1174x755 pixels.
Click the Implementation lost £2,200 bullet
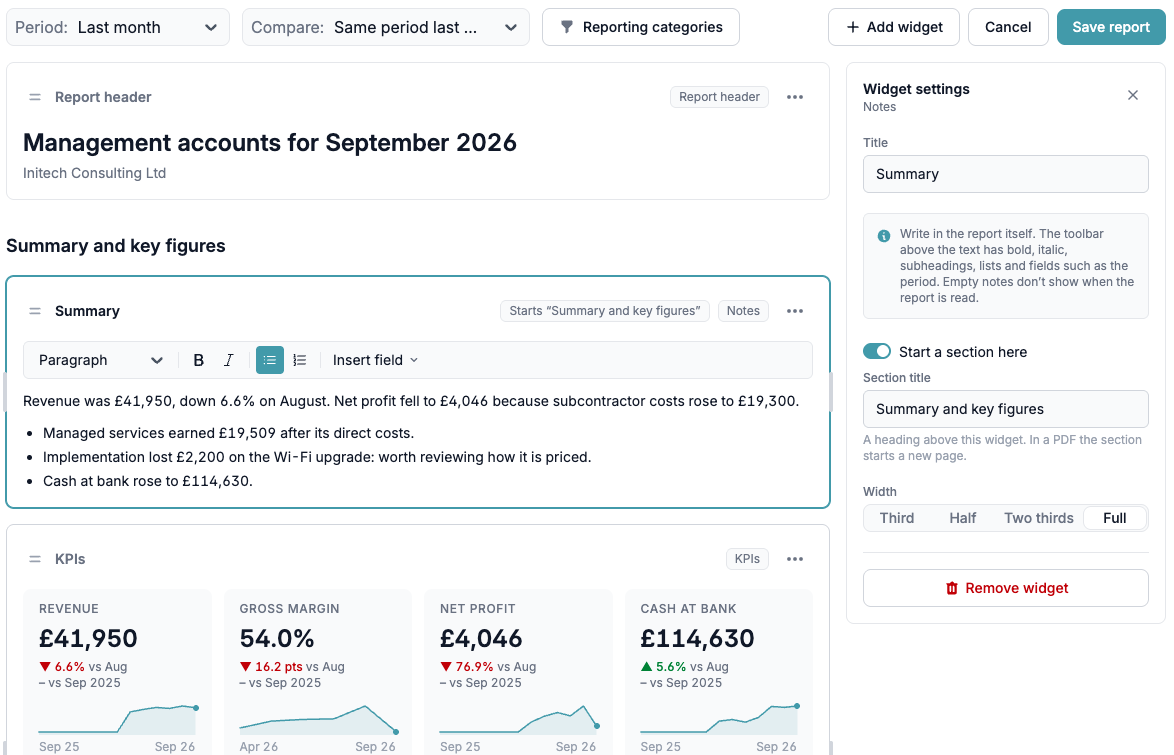(317, 457)
